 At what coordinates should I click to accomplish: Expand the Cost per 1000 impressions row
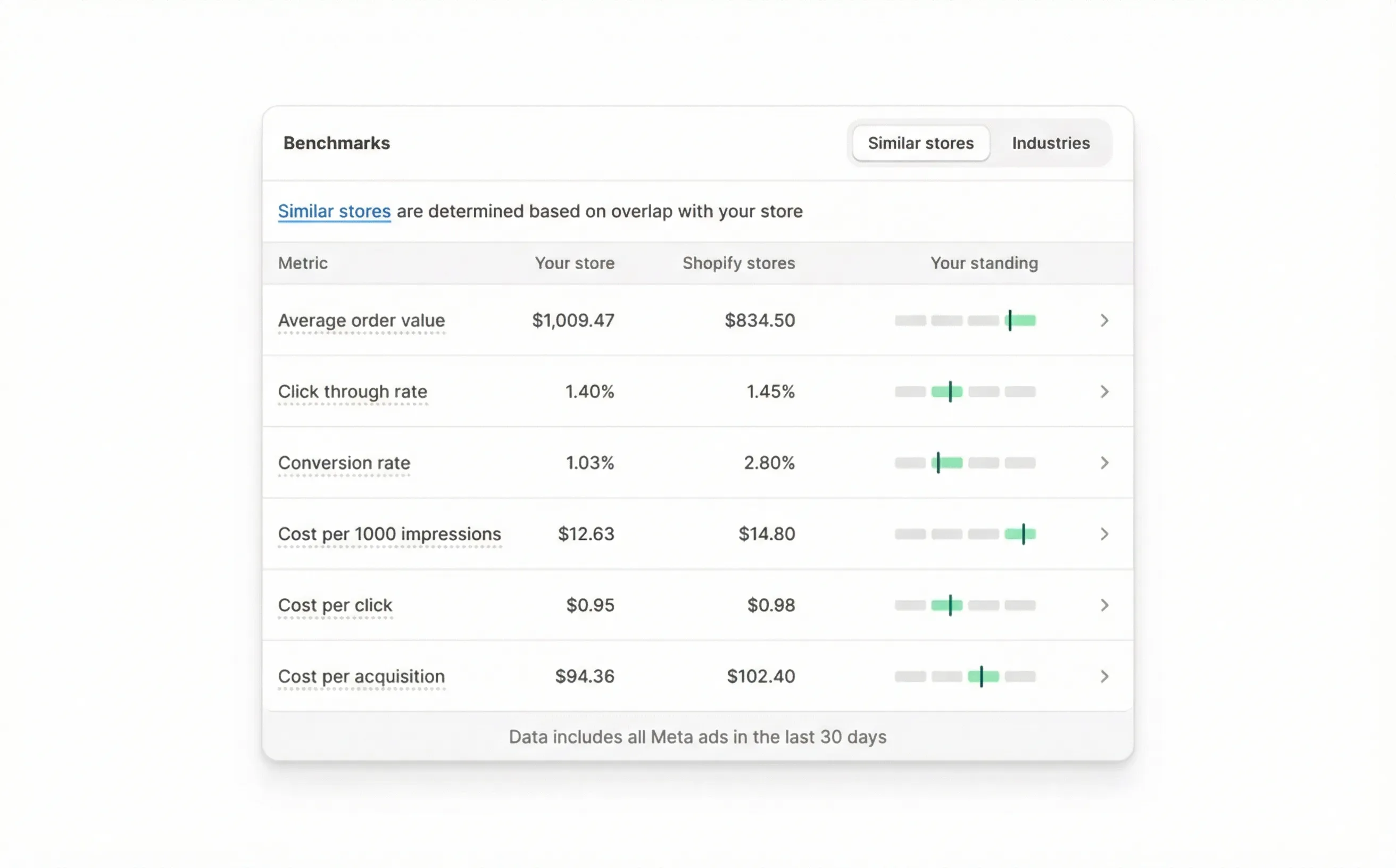1104,534
